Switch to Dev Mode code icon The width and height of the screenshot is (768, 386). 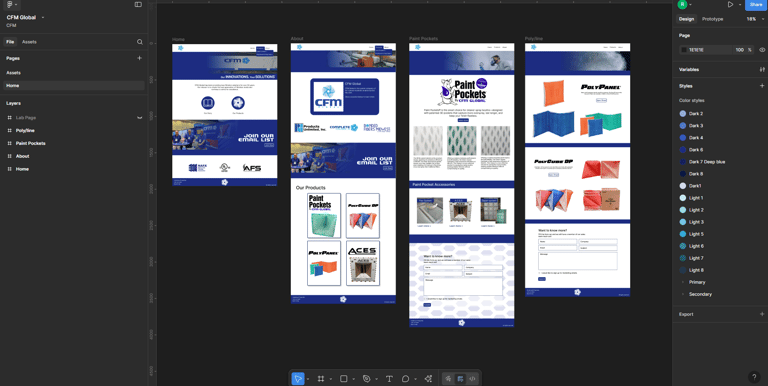[472, 379]
